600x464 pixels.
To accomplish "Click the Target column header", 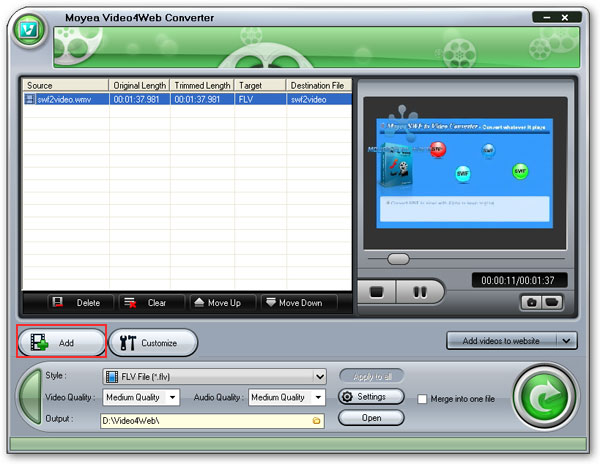I will (x=260, y=85).
